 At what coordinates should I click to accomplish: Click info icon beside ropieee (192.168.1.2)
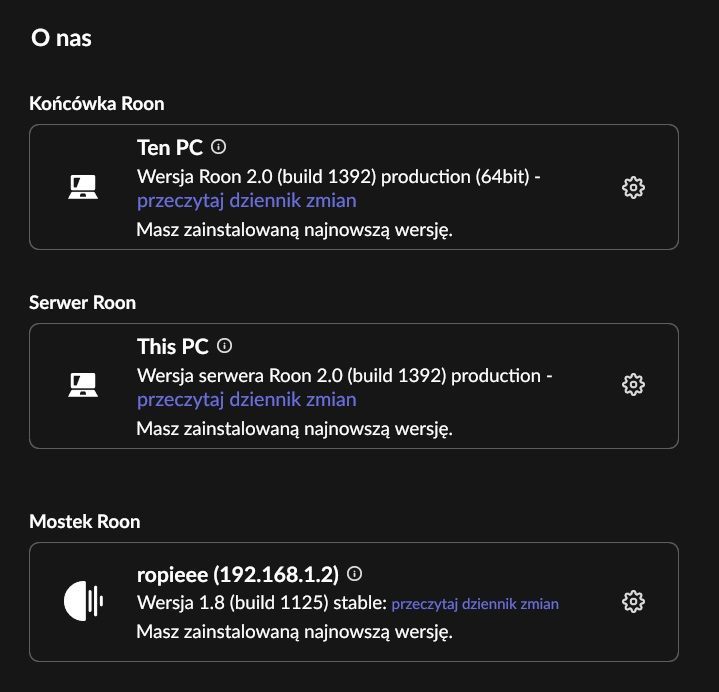[x=354, y=573]
